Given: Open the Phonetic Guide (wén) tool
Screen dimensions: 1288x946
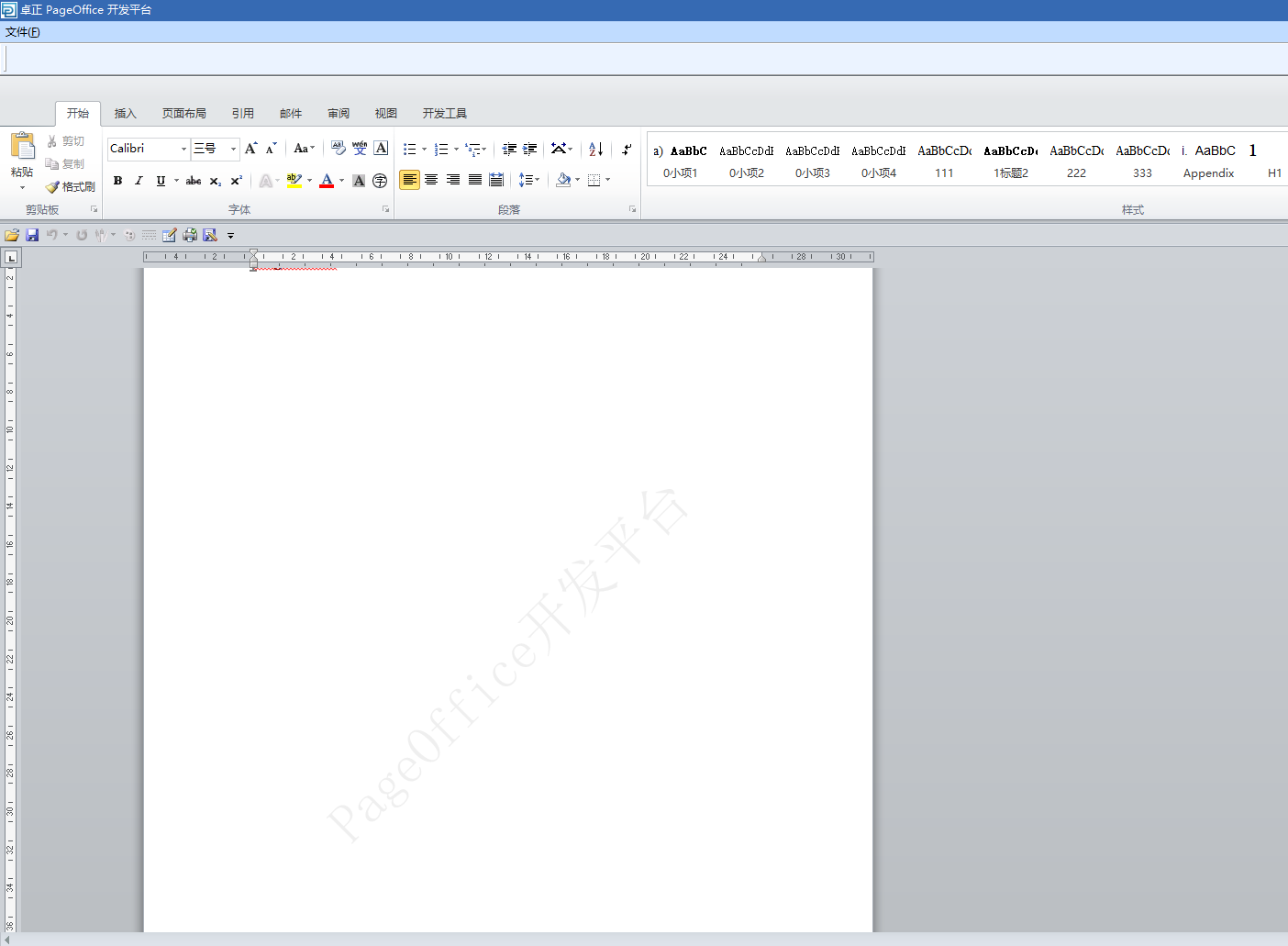Looking at the screenshot, I should click(360, 149).
